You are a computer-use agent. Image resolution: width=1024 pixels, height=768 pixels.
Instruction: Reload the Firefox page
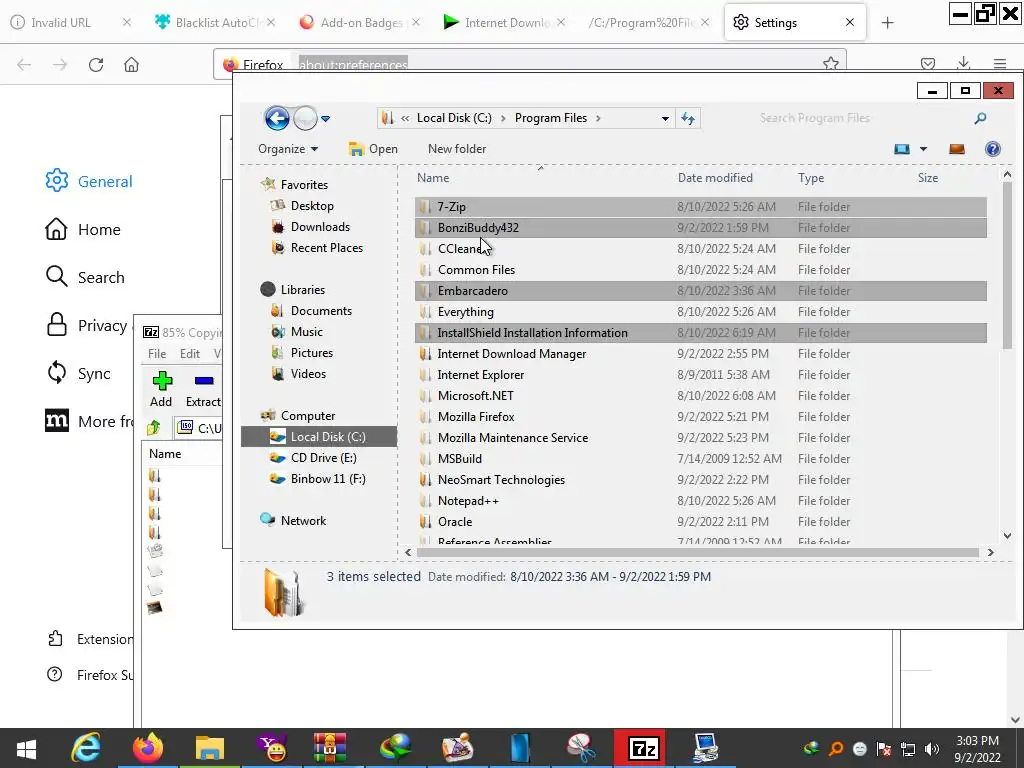[x=96, y=65]
